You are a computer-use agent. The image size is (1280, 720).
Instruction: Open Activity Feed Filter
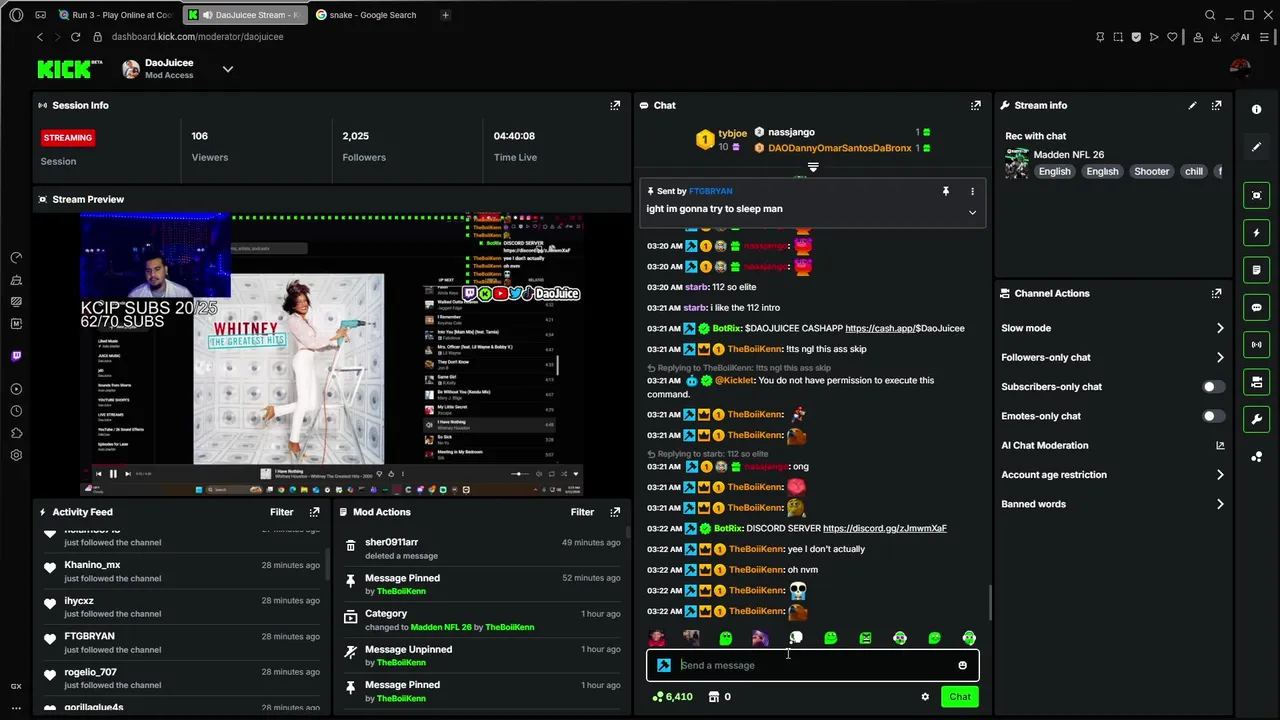pyautogui.click(x=282, y=512)
